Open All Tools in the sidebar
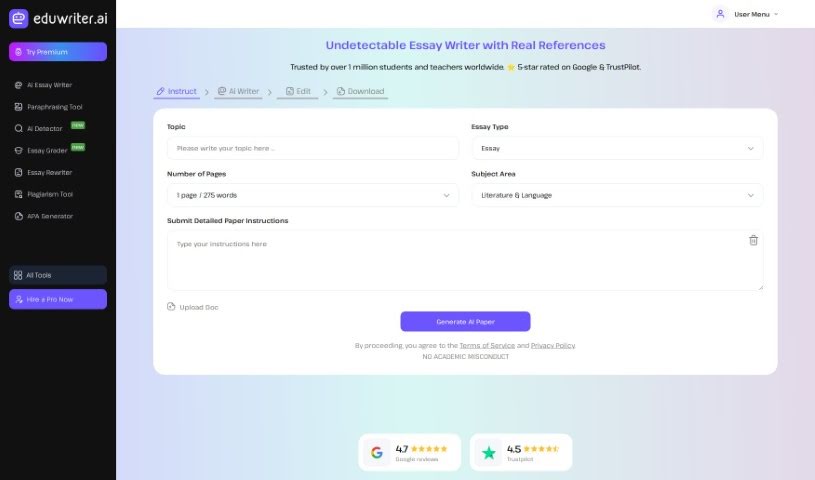The image size is (815, 480). (58, 275)
